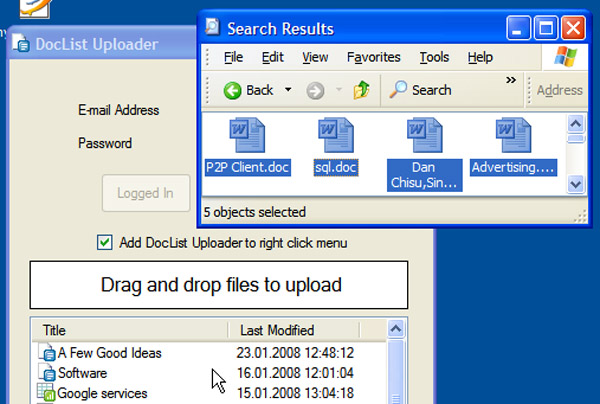Click the Title column header
This screenshot has height=404, width=600.
[x=130, y=330]
